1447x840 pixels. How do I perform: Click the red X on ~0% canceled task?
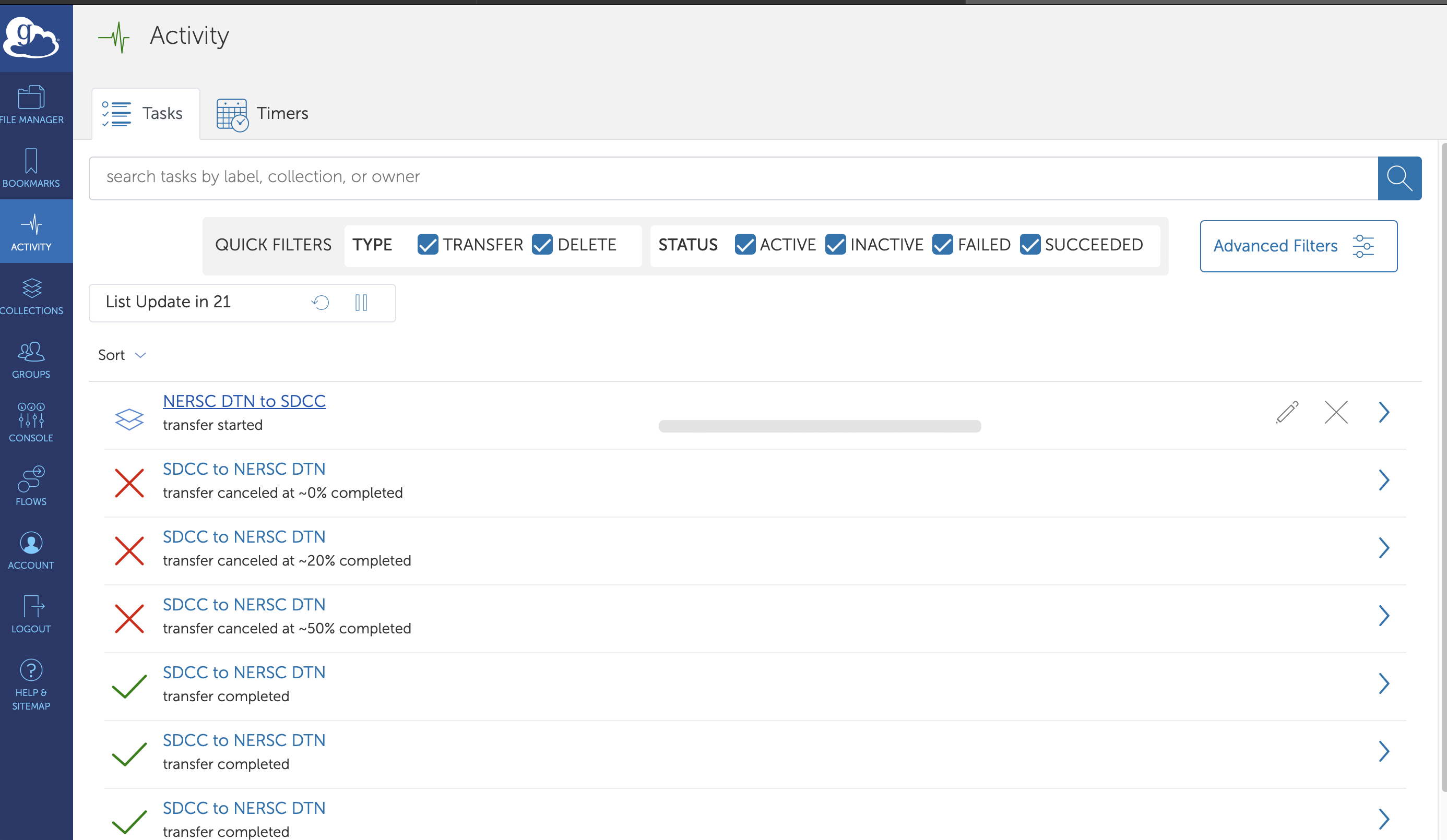(129, 483)
